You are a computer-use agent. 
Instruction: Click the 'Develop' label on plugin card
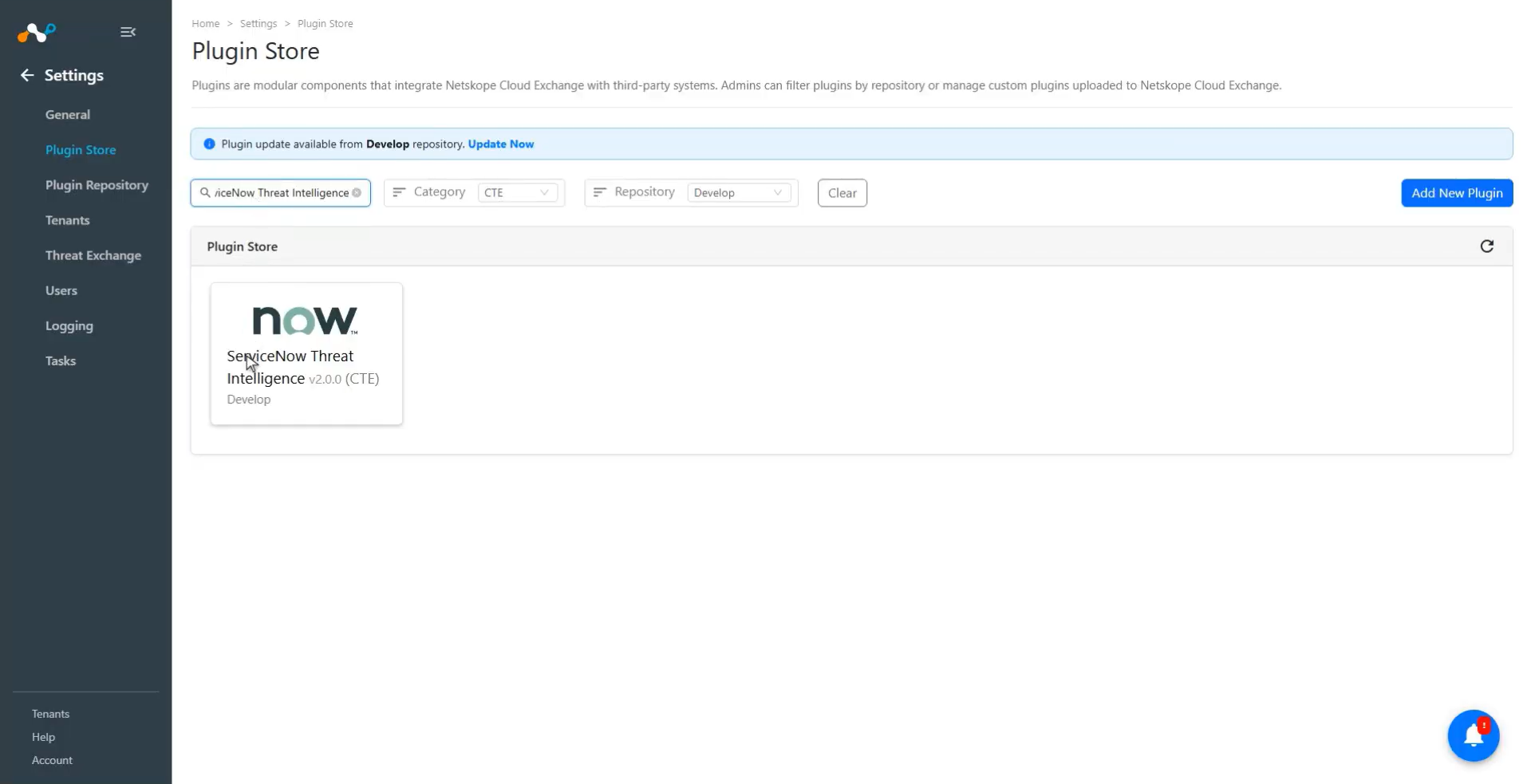[x=249, y=400]
